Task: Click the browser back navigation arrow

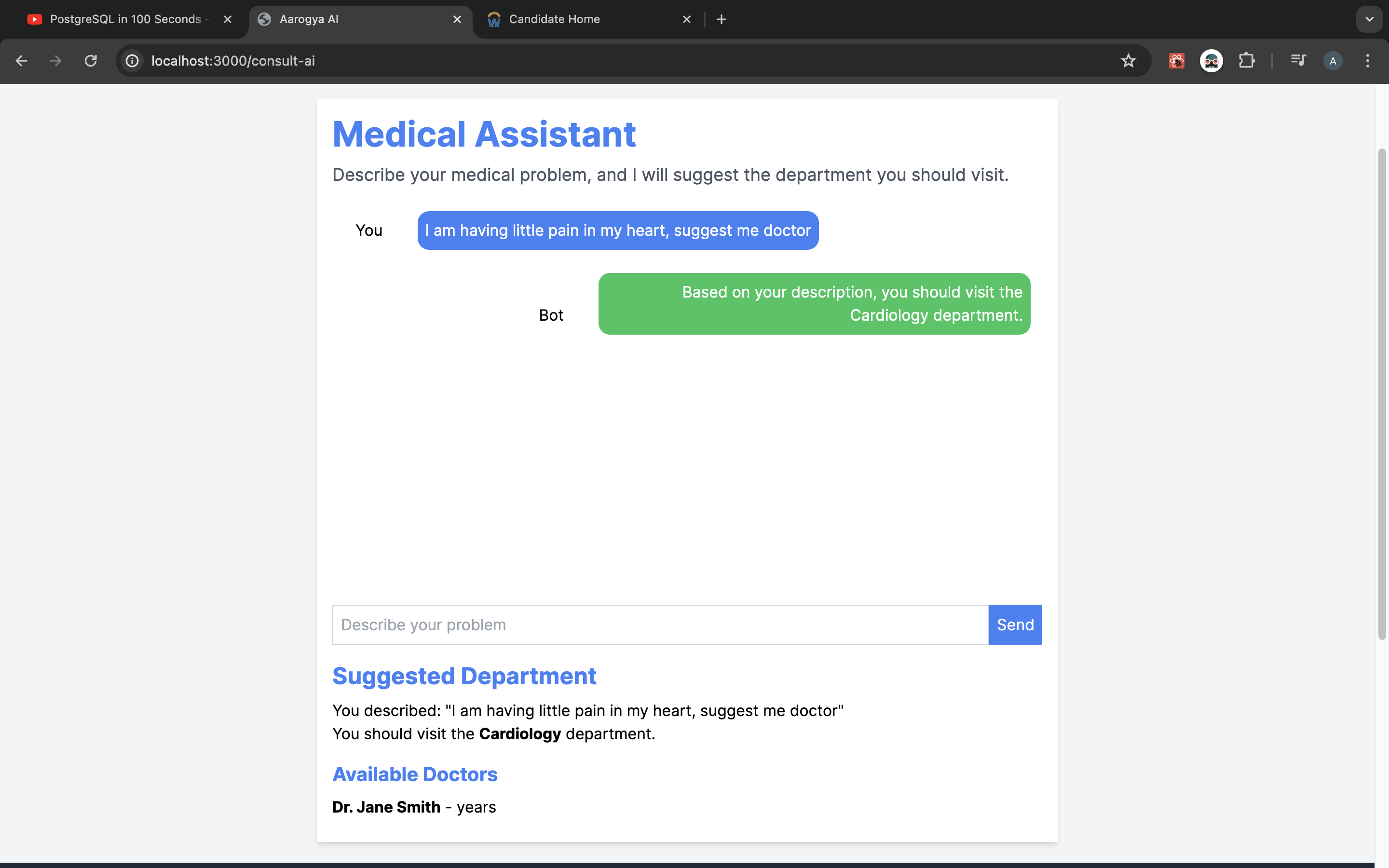Action: 21,60
